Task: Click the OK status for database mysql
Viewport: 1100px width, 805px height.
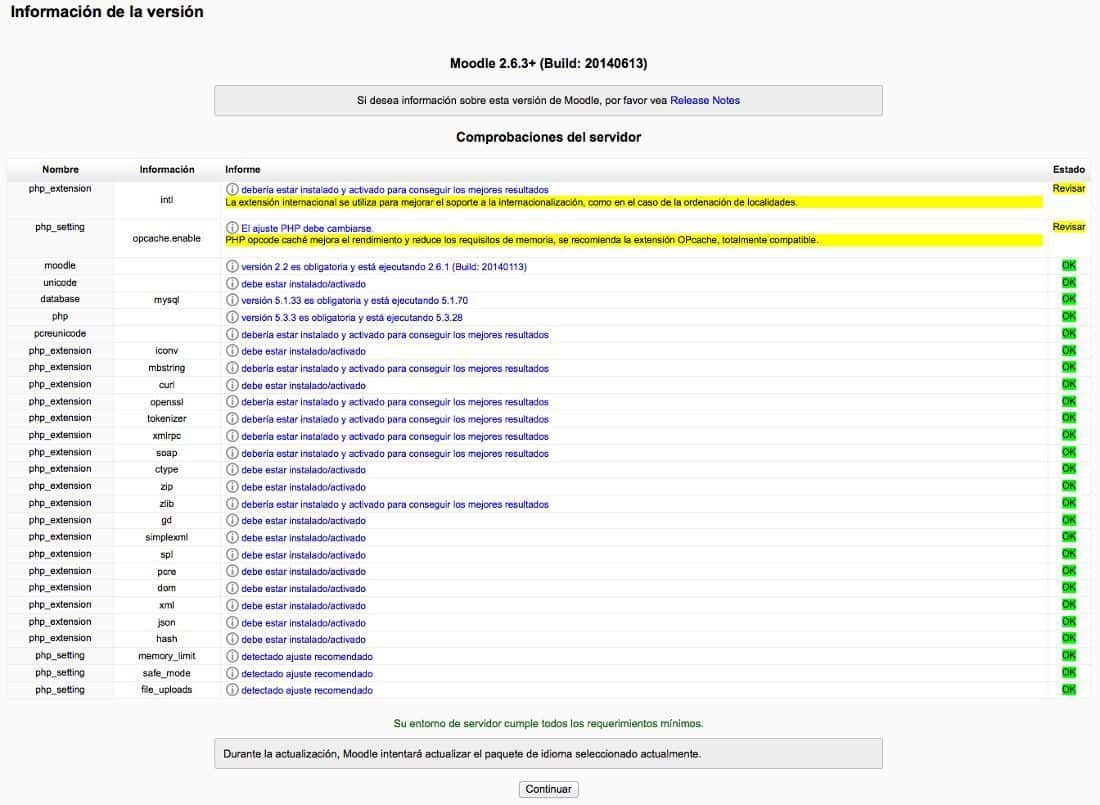Action: tap(1068, 299)
